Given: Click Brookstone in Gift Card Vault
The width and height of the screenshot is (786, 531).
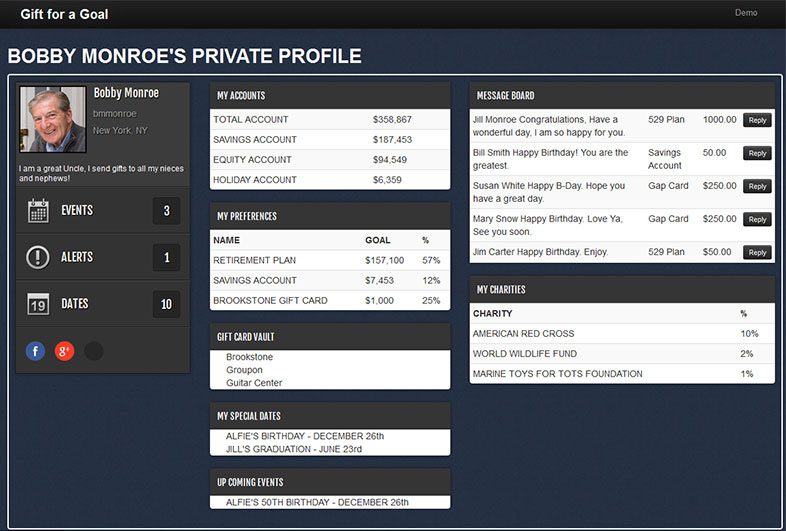Looking at the screenshot, I should pyautogui.click(x=250, y=357).
